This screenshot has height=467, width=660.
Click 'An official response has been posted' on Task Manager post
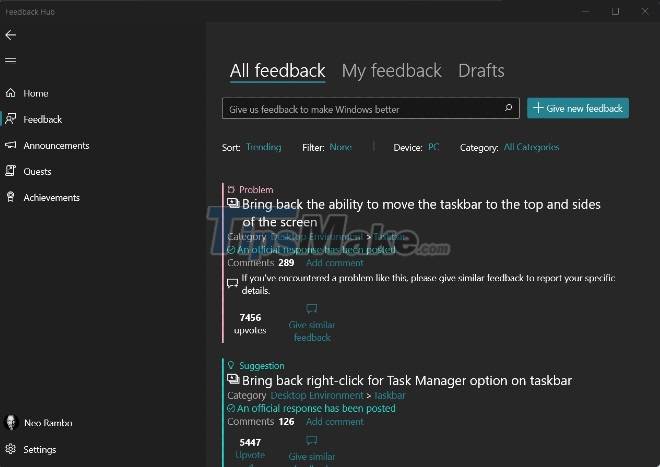pyautogui.click(x=316, y=408)
